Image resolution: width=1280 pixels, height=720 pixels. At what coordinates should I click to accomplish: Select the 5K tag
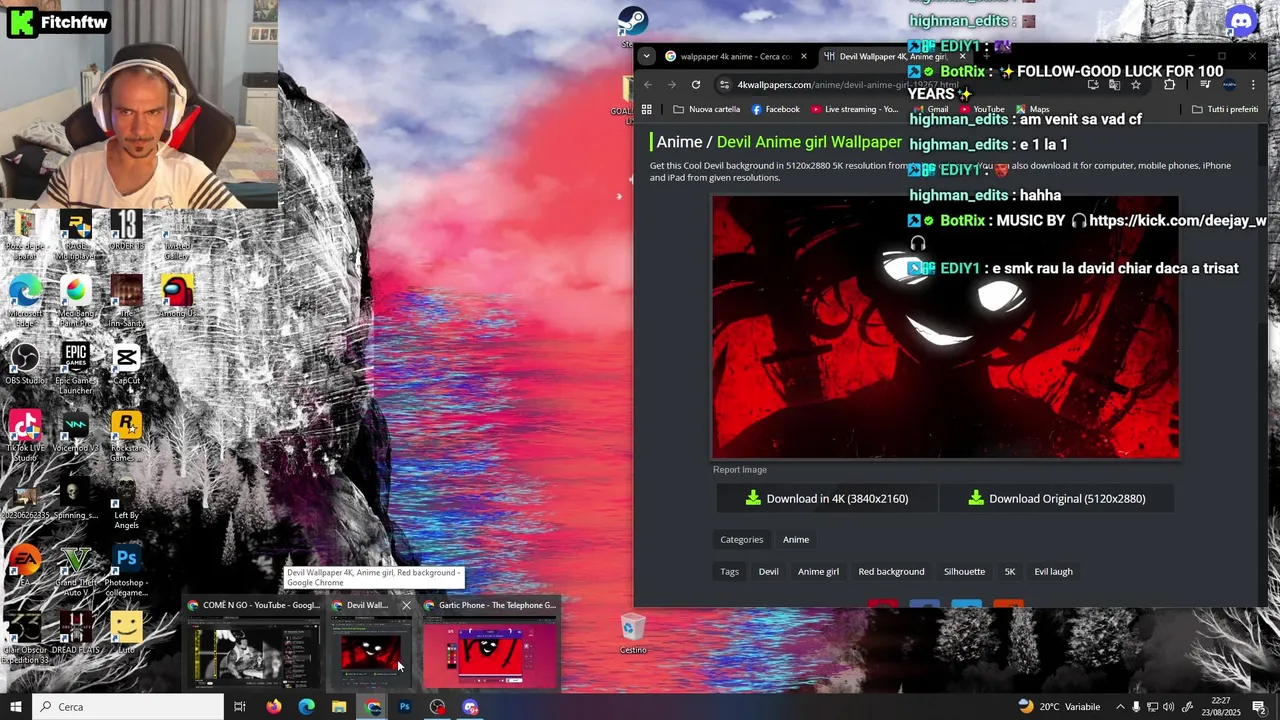pyautogui.click(x=1009, y=572)
